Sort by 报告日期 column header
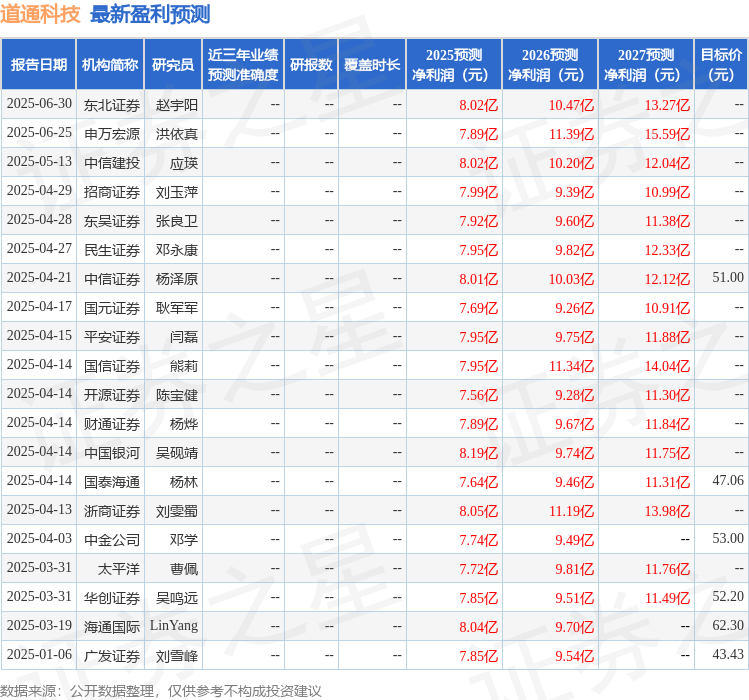The height and width of the screenshot is (700, 749). (x=39, y=65)
